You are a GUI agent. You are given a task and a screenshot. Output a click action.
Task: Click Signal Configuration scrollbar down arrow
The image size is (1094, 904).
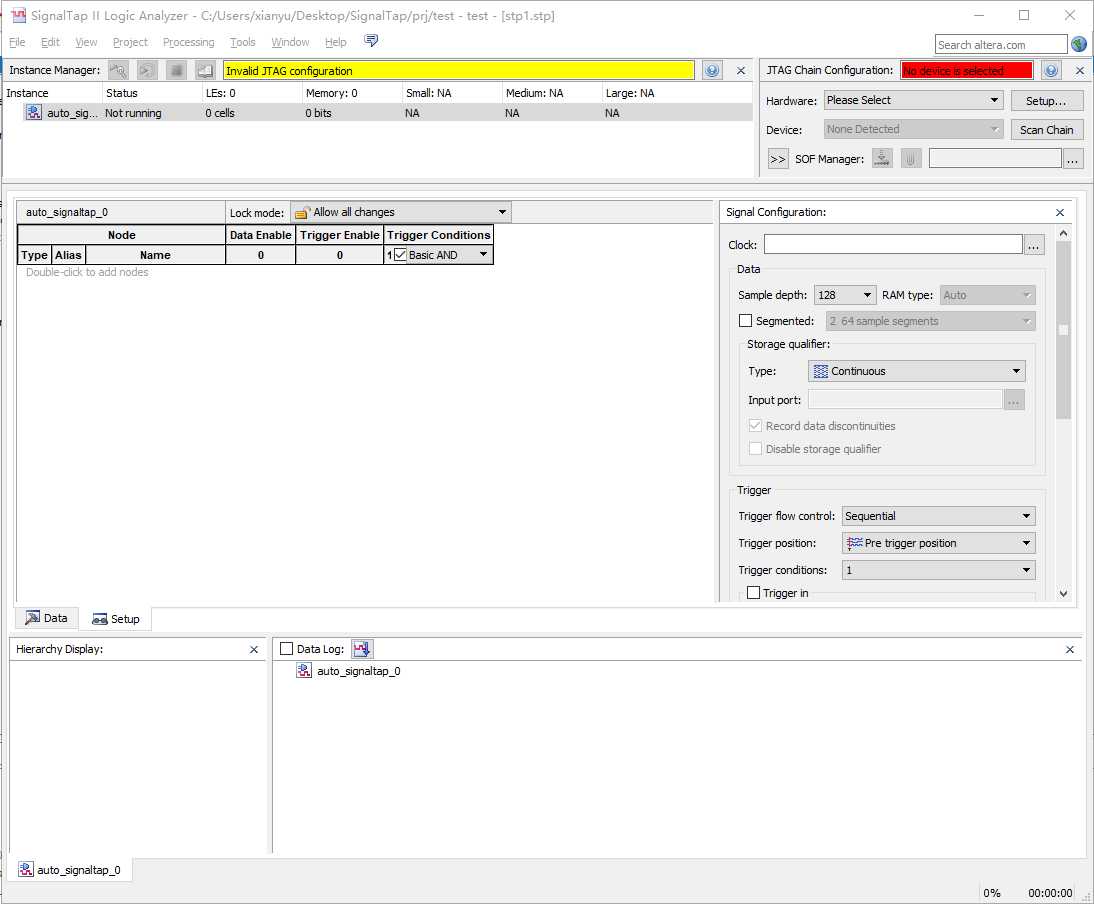pos(1063,594)
